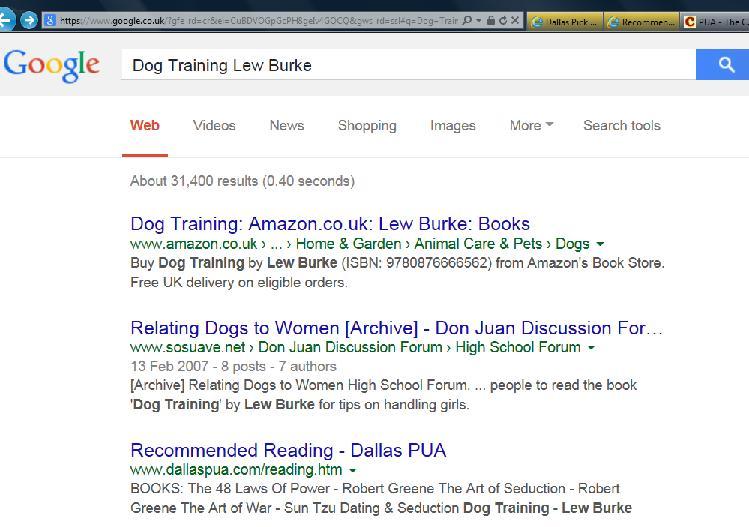This screenshot has height=527, width=749.
Task: Click www.sosuave.net green URL text
Action: (x=187, y=347)
